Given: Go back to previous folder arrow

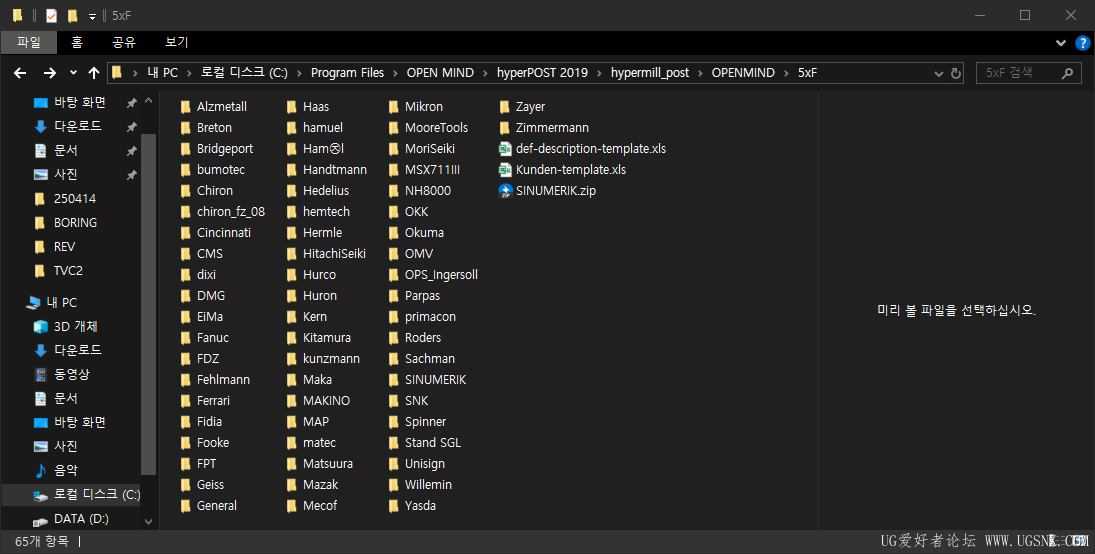Looking at the screenshot, I should 20,73.
